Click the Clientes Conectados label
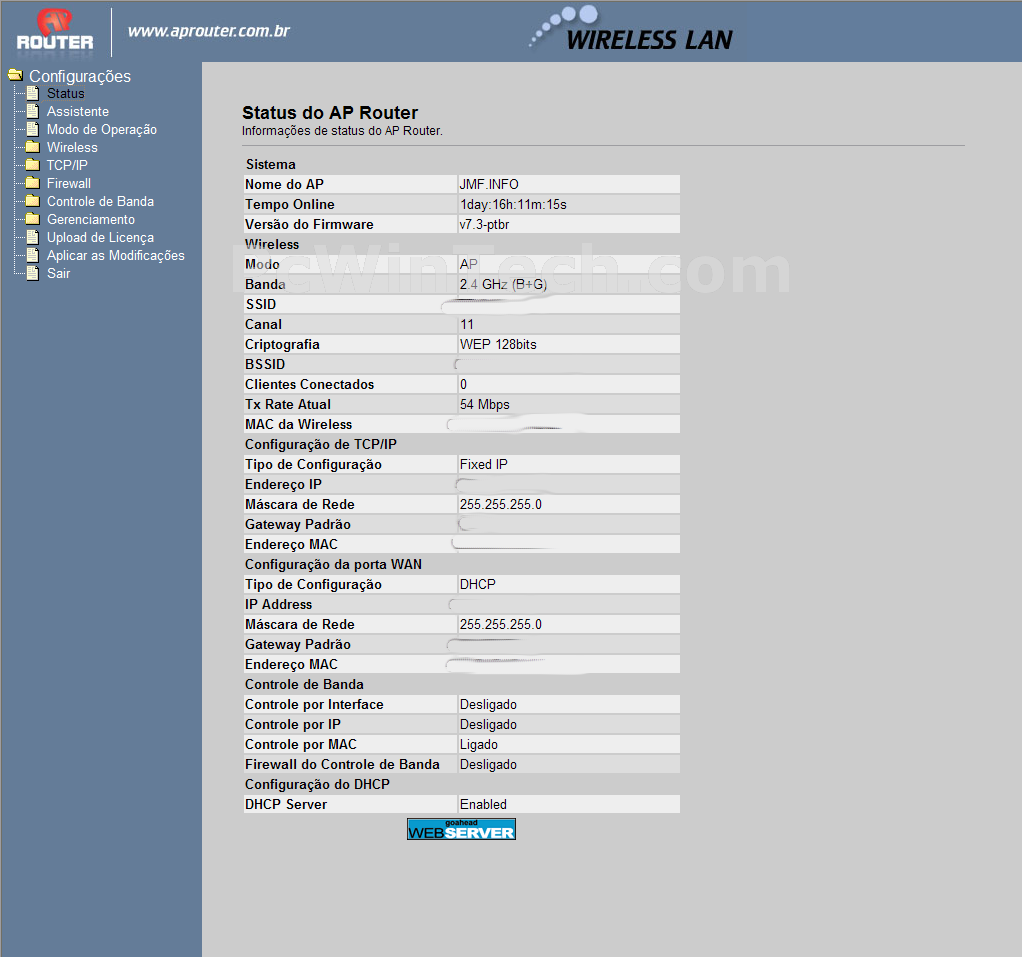The image size is (1022, 957). [310, 385]
